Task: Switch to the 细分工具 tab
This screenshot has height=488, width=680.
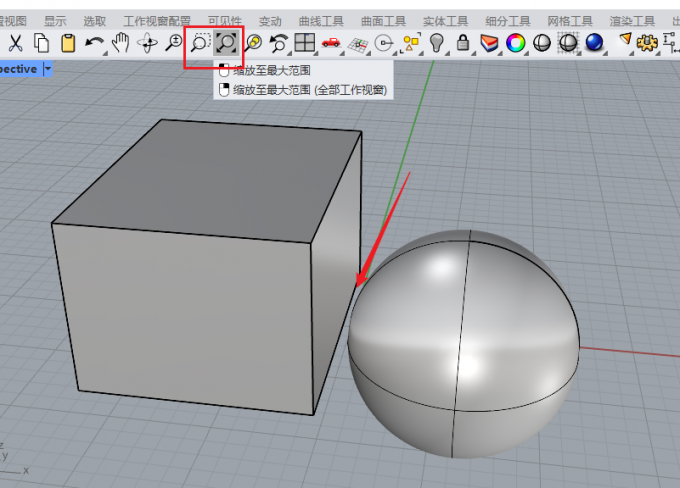Action: pyautogui.click(x=508, y=21)
